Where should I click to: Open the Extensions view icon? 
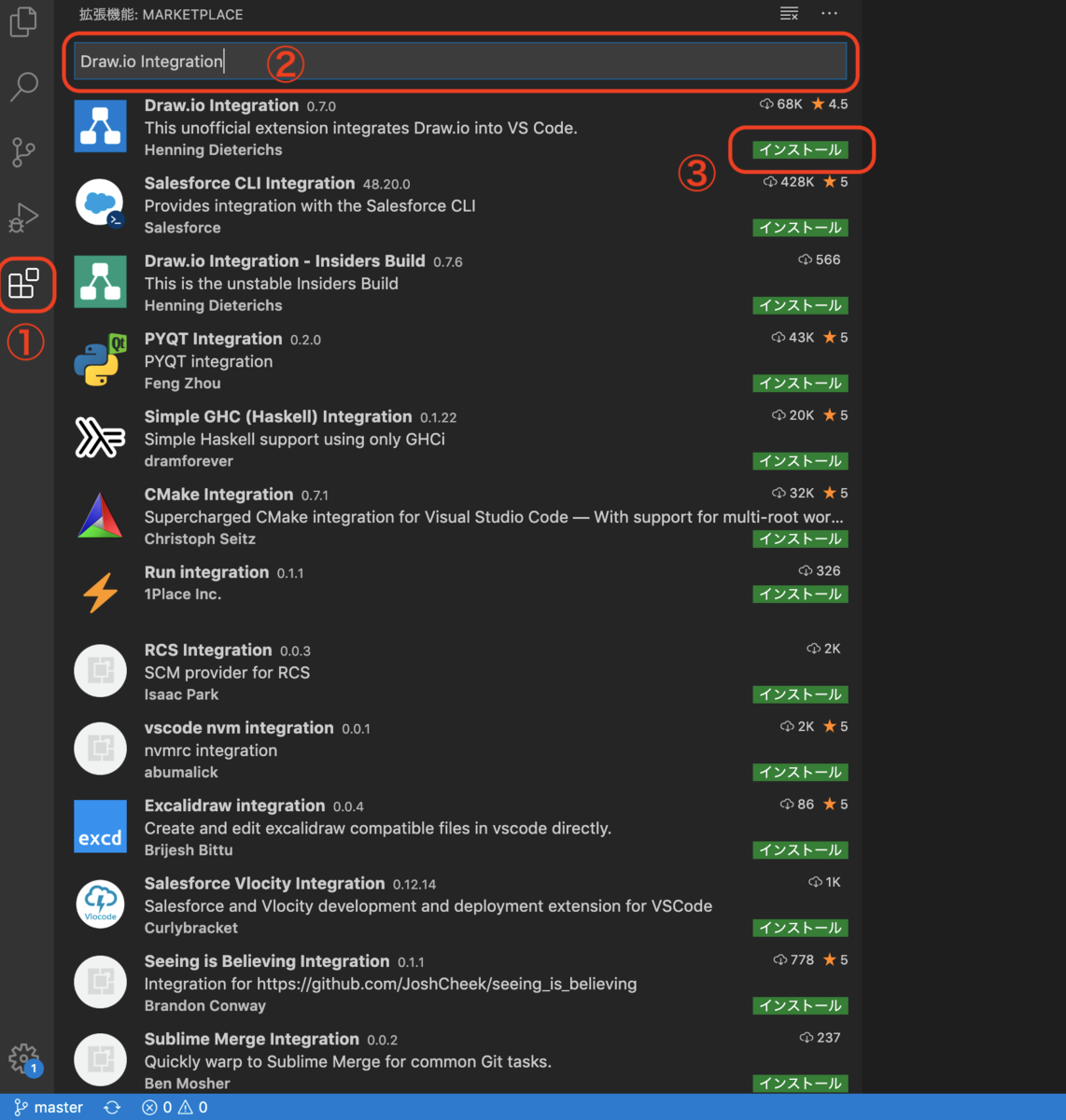point(23,283)
